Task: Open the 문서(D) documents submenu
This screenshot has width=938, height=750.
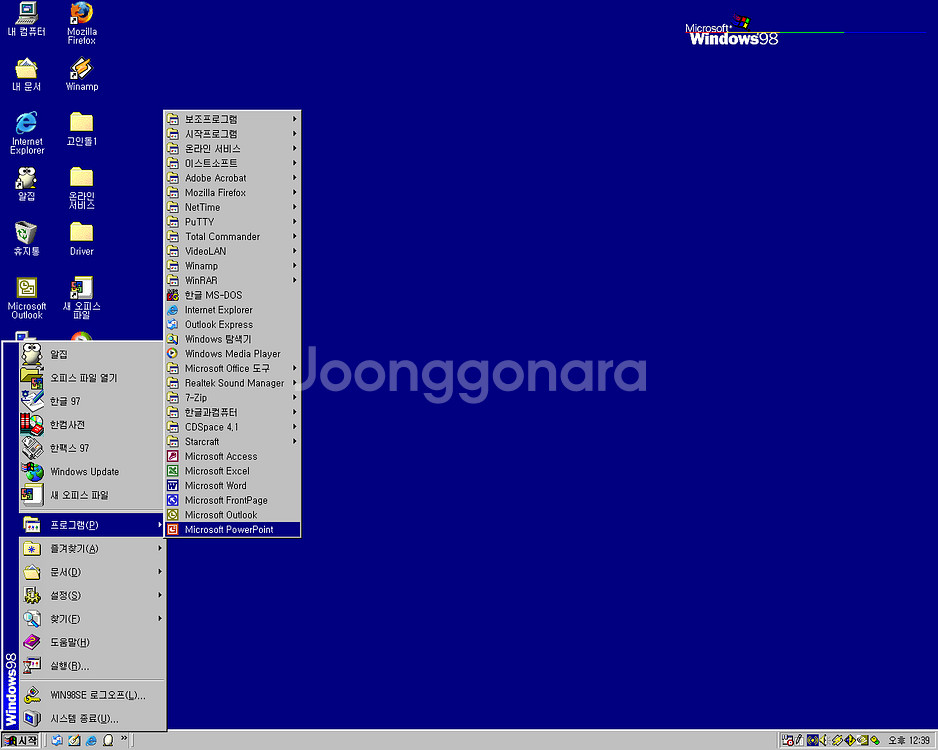Action: pos(92,572)
